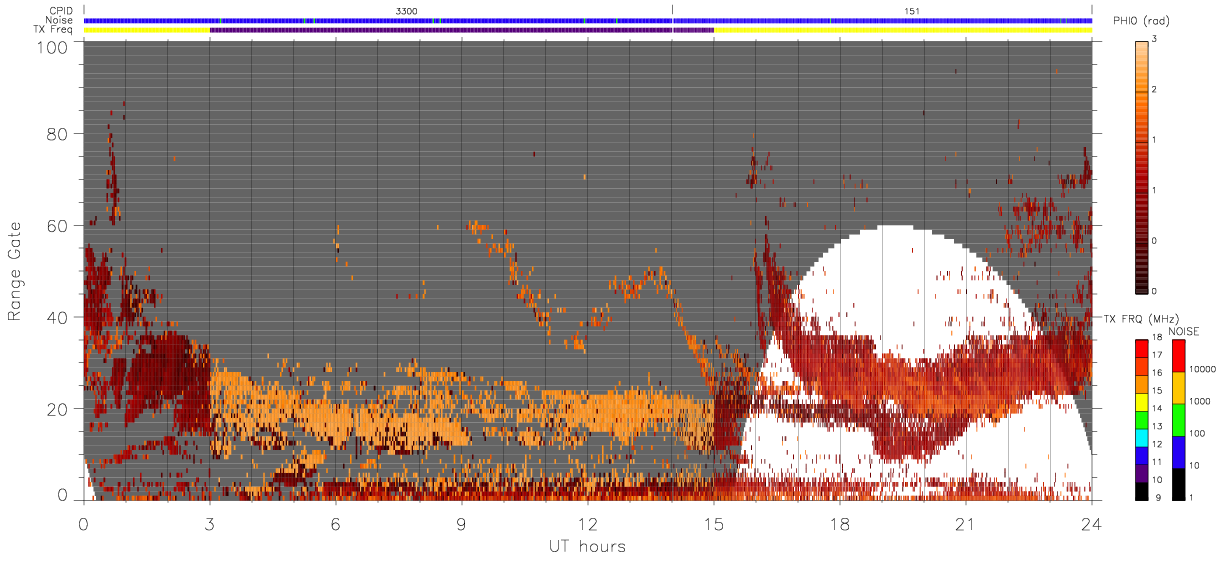Select the CPID value 3300

(x=406, y=11)
